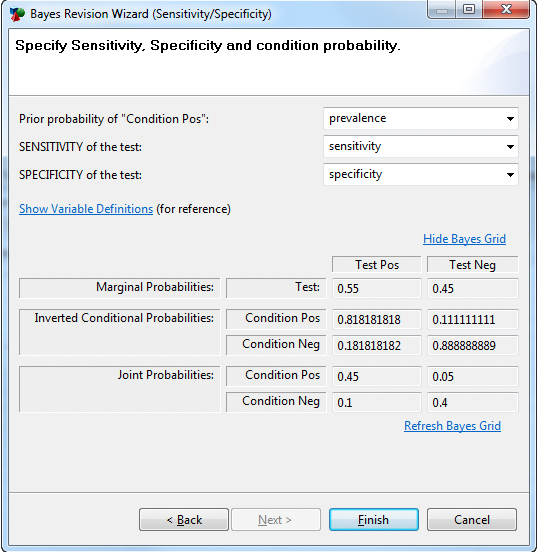Click the Test Neg column header

click(473, 264)
